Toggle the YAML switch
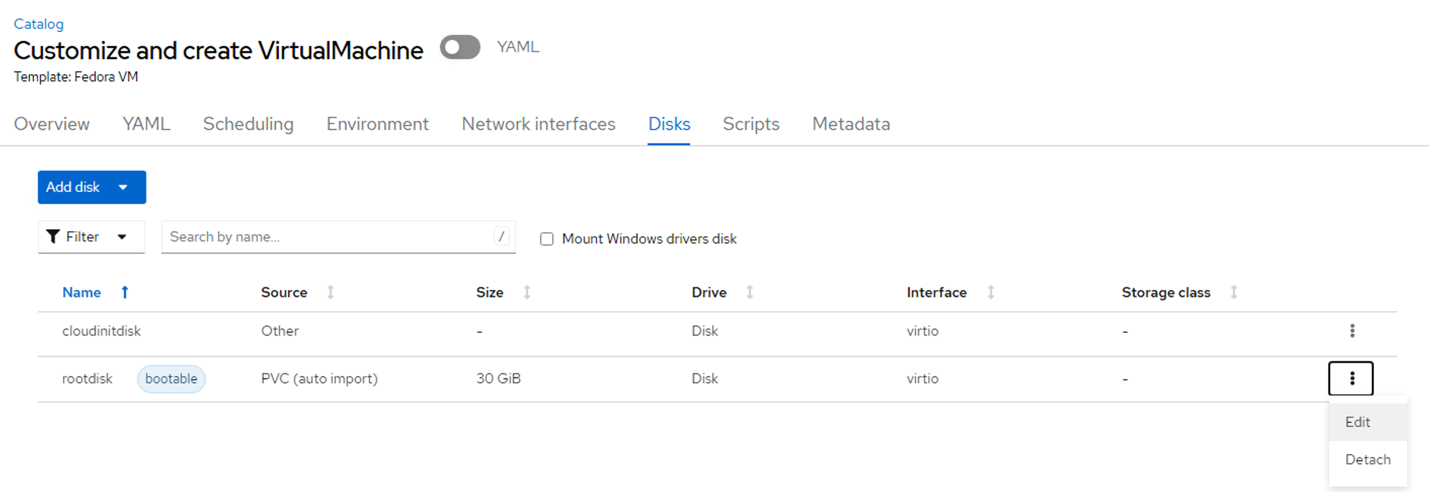 [460, 47]
